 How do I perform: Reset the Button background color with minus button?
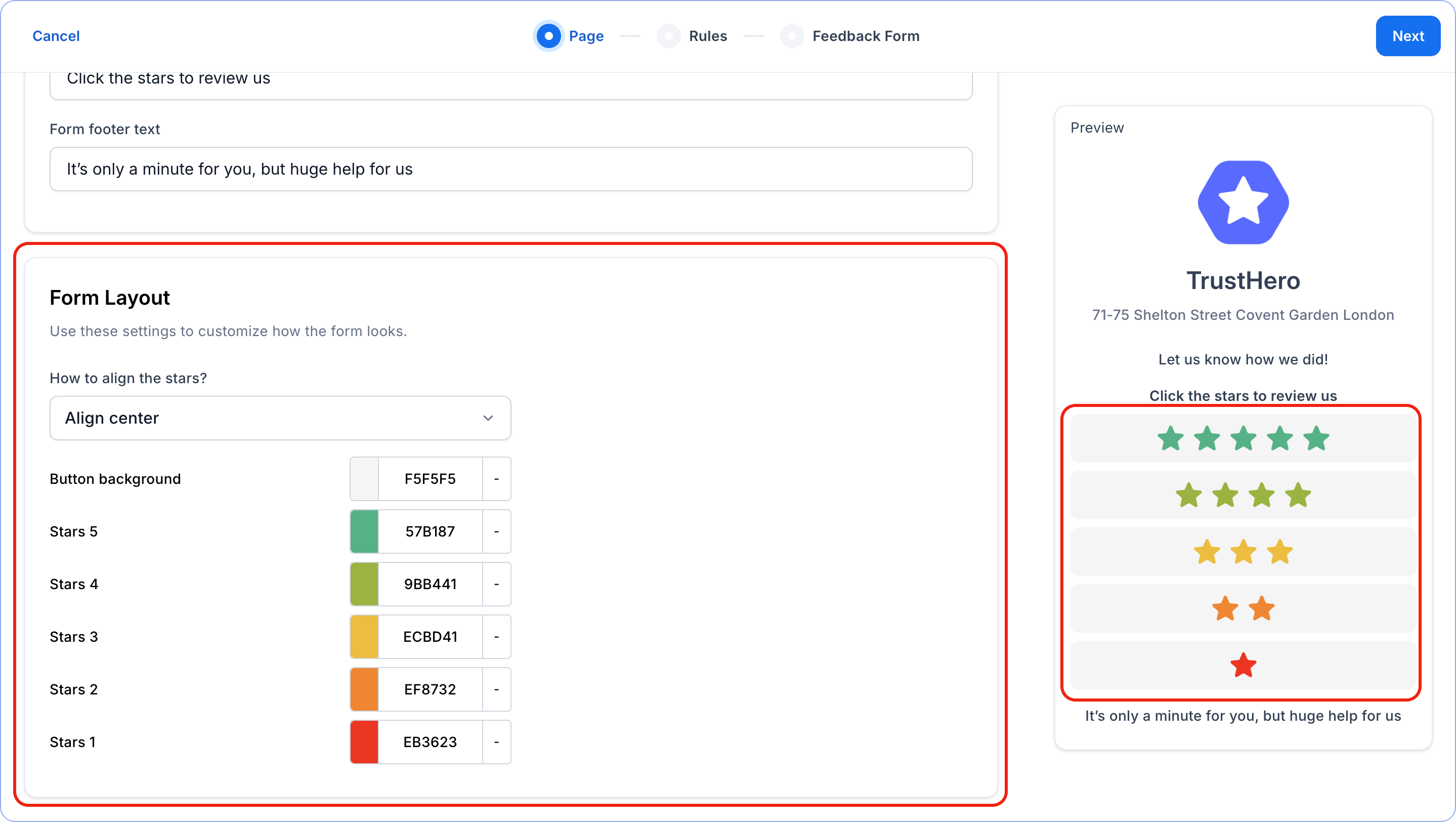point(496,479)
